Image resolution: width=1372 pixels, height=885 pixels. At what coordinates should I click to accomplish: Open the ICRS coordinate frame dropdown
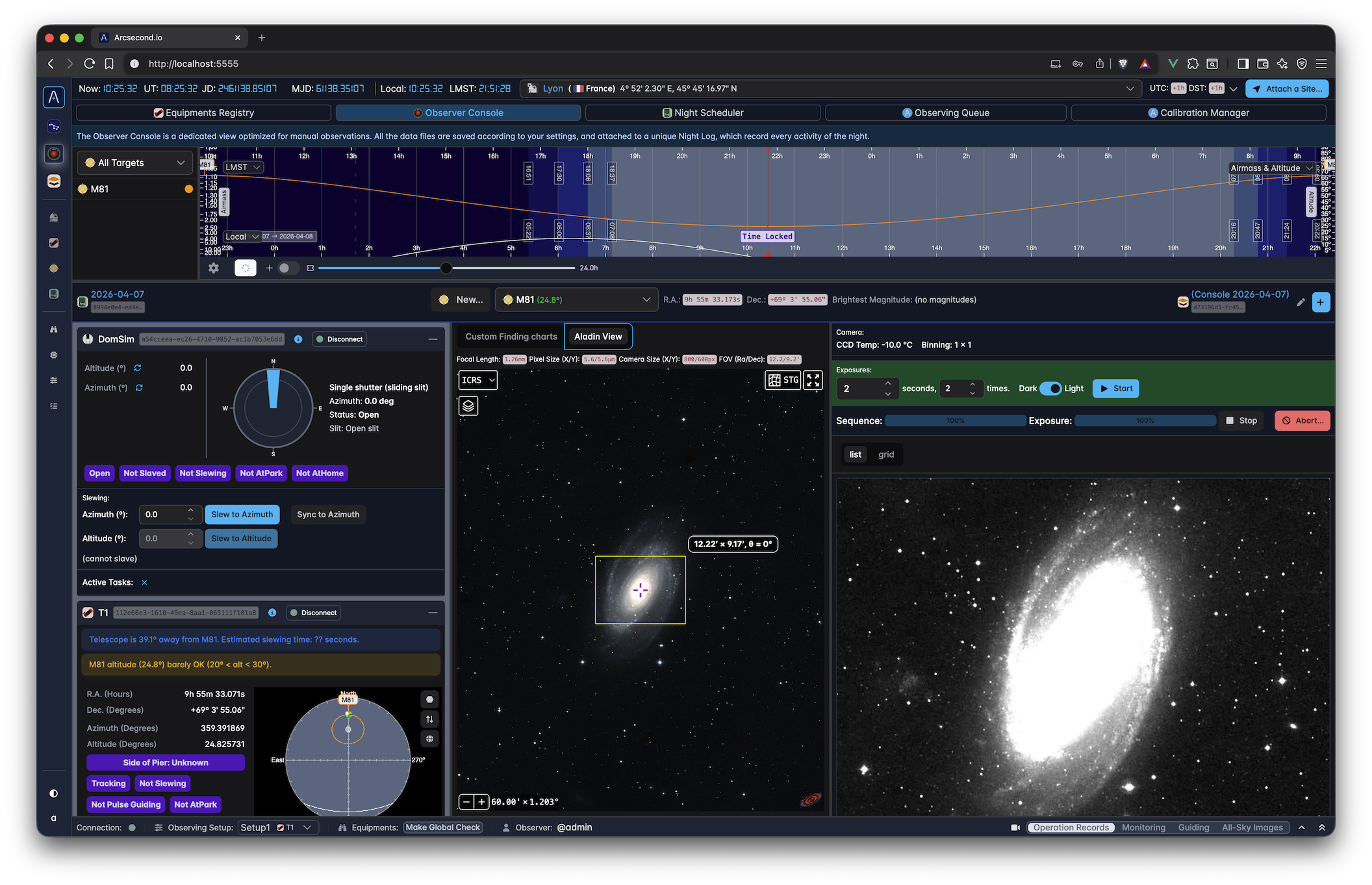point(478,380)
